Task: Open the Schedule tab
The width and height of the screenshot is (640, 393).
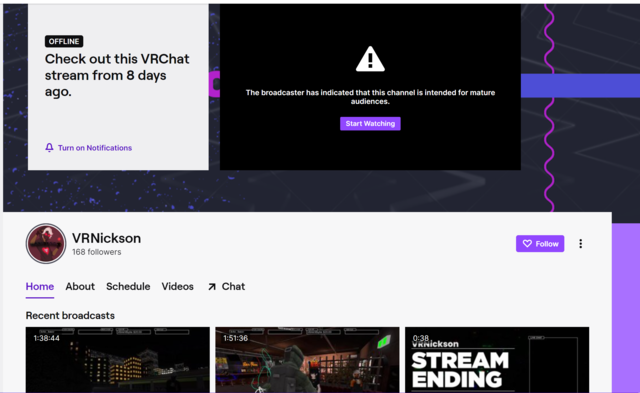Action: pos(128,286)
